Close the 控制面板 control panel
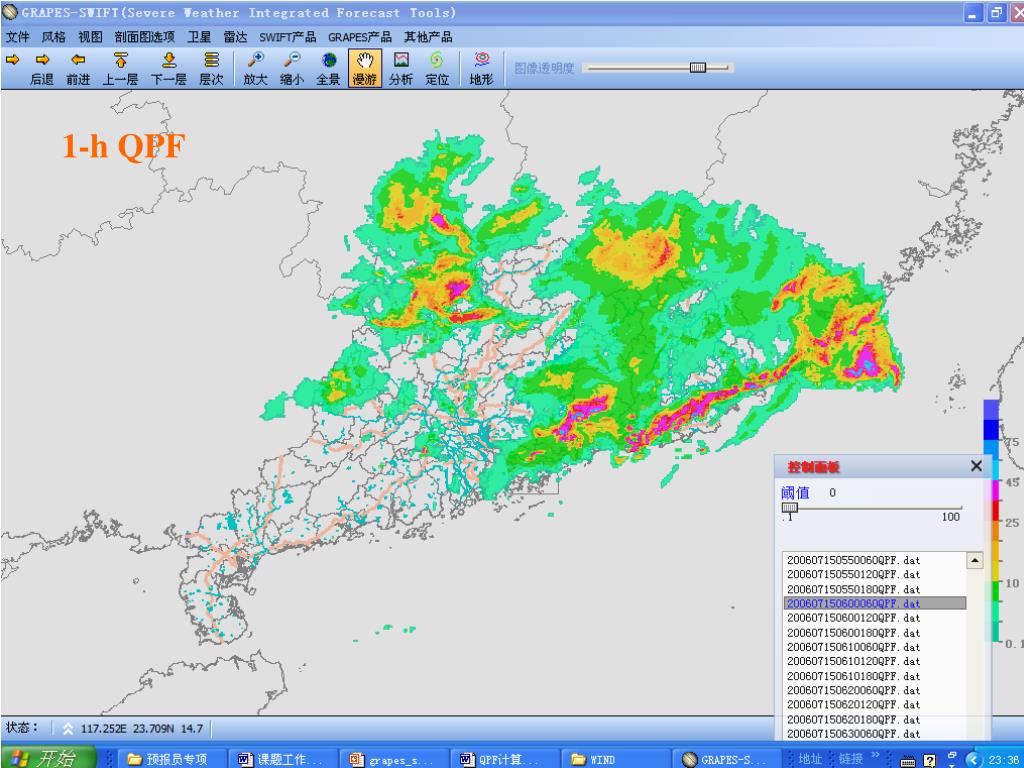The image size is (1024, 768). pos(976,466)
